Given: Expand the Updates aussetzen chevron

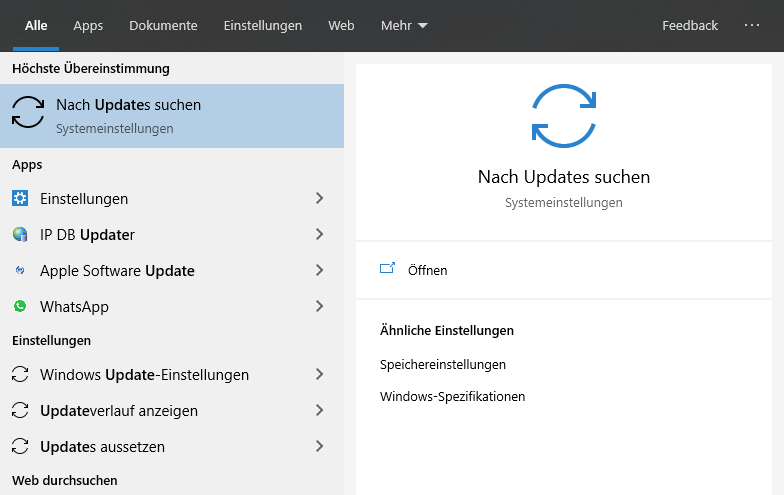Looking at the screenshot, I should click(320, 446).
